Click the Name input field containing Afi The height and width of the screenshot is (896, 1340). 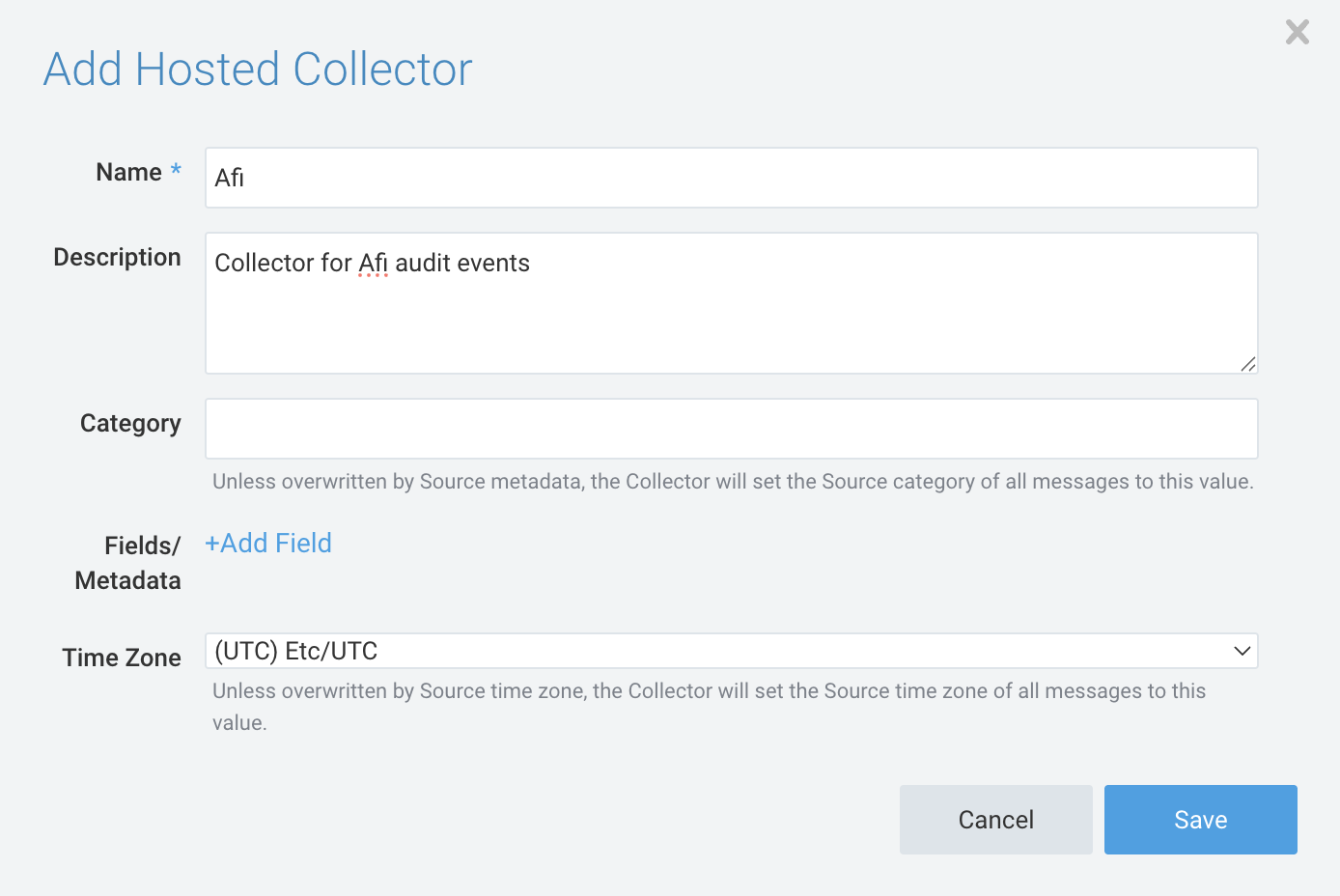click(731, 178)
